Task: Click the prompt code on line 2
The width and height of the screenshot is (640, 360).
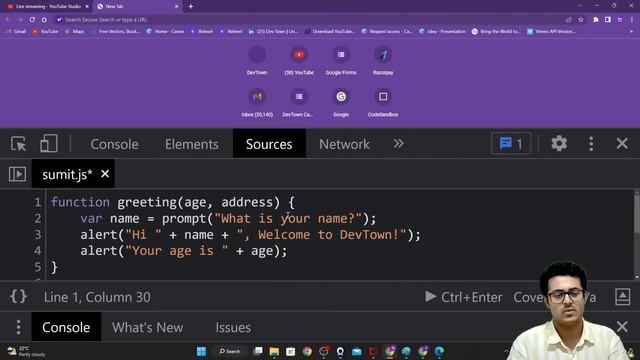Action: coord(228,218)
